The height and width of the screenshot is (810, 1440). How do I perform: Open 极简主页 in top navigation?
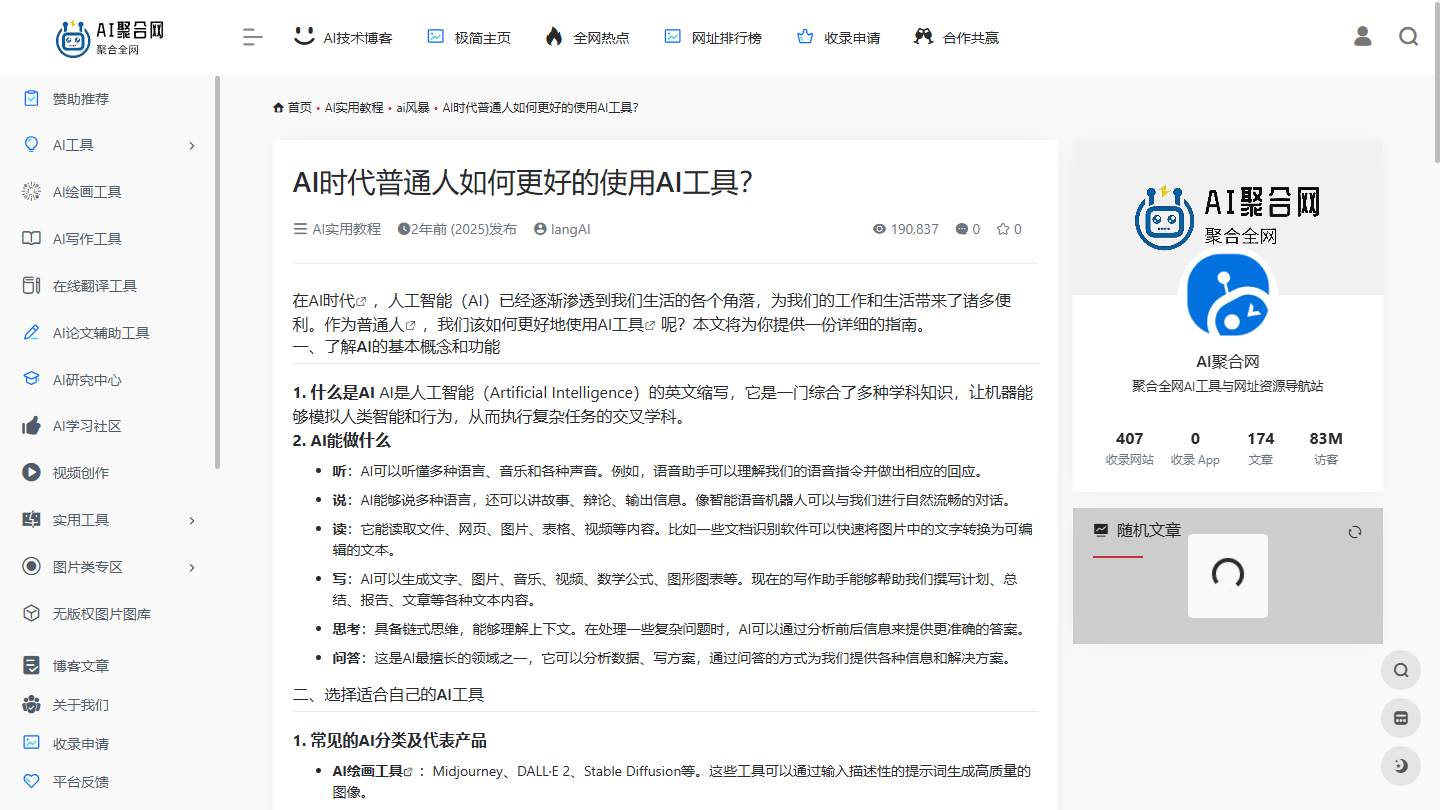pyautogui.click(x=469, y=37)
